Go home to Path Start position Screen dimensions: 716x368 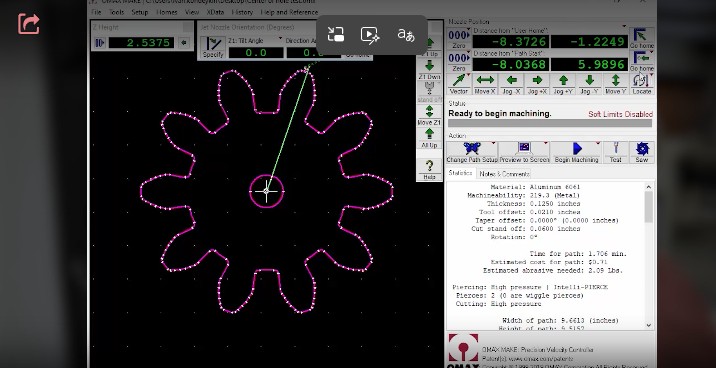642,61
